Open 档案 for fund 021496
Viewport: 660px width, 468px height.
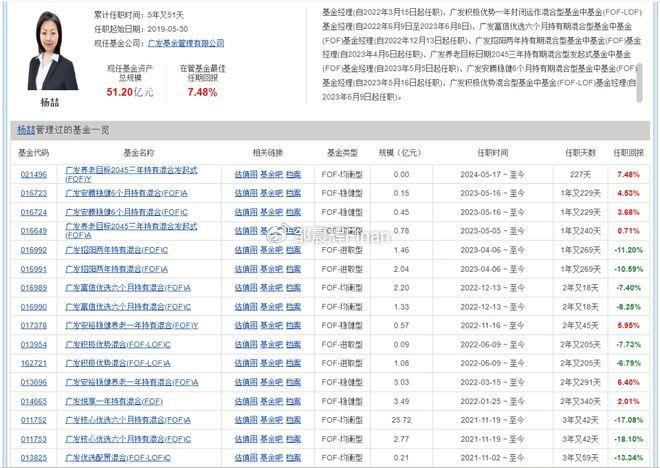[293, 174]
